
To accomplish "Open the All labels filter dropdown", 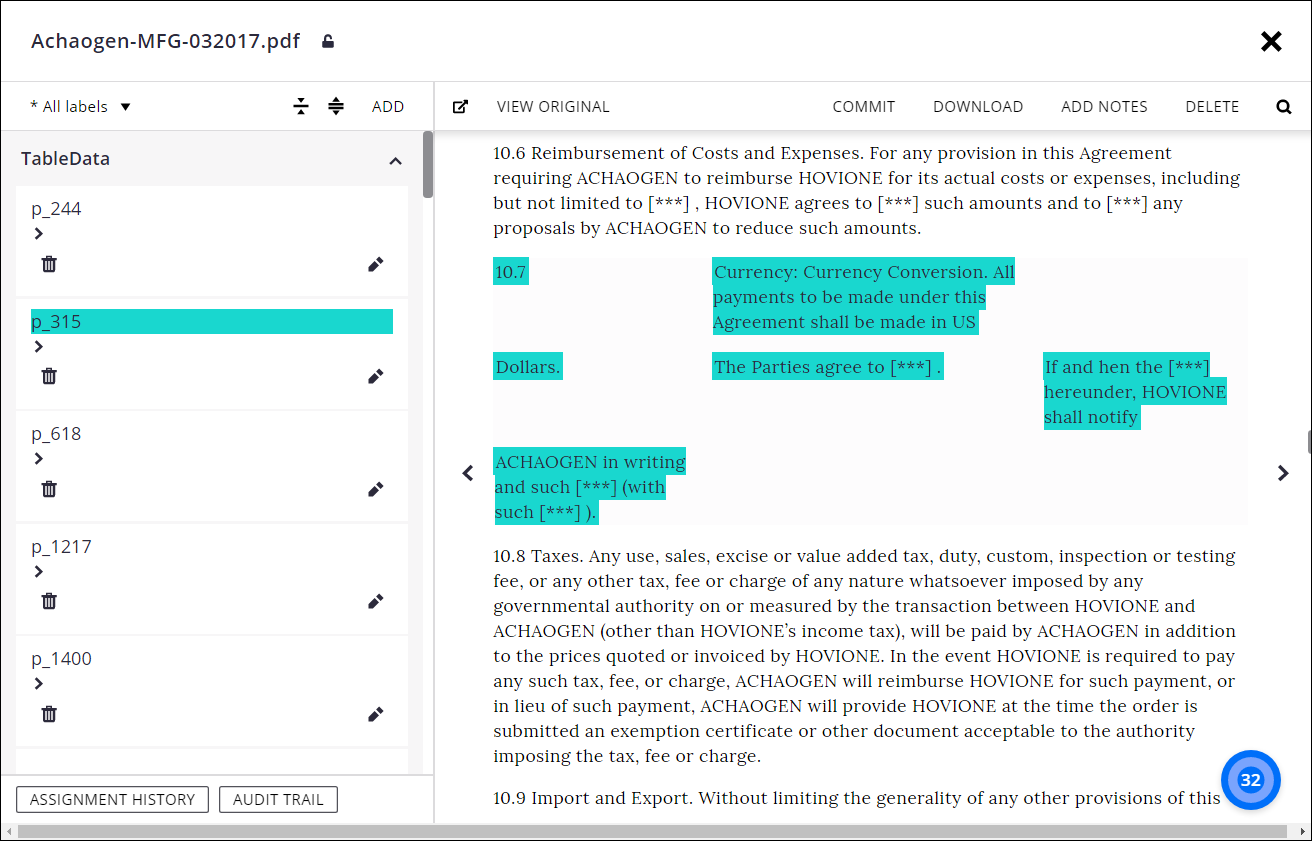I will coord(80,106).
